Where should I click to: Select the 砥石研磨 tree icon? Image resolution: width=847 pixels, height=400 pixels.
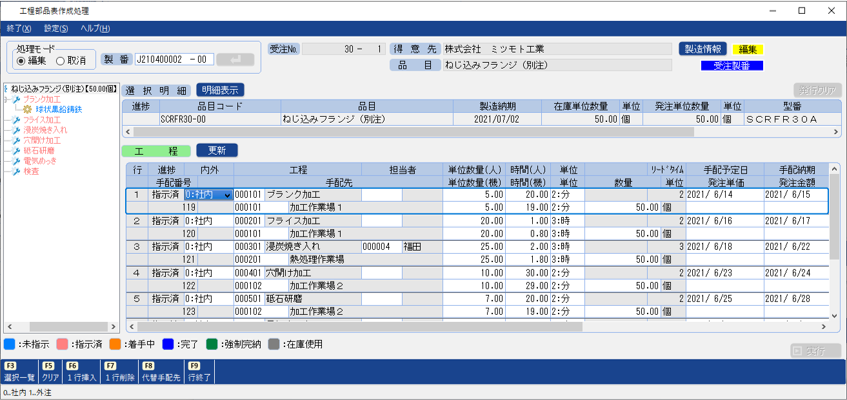16,151
